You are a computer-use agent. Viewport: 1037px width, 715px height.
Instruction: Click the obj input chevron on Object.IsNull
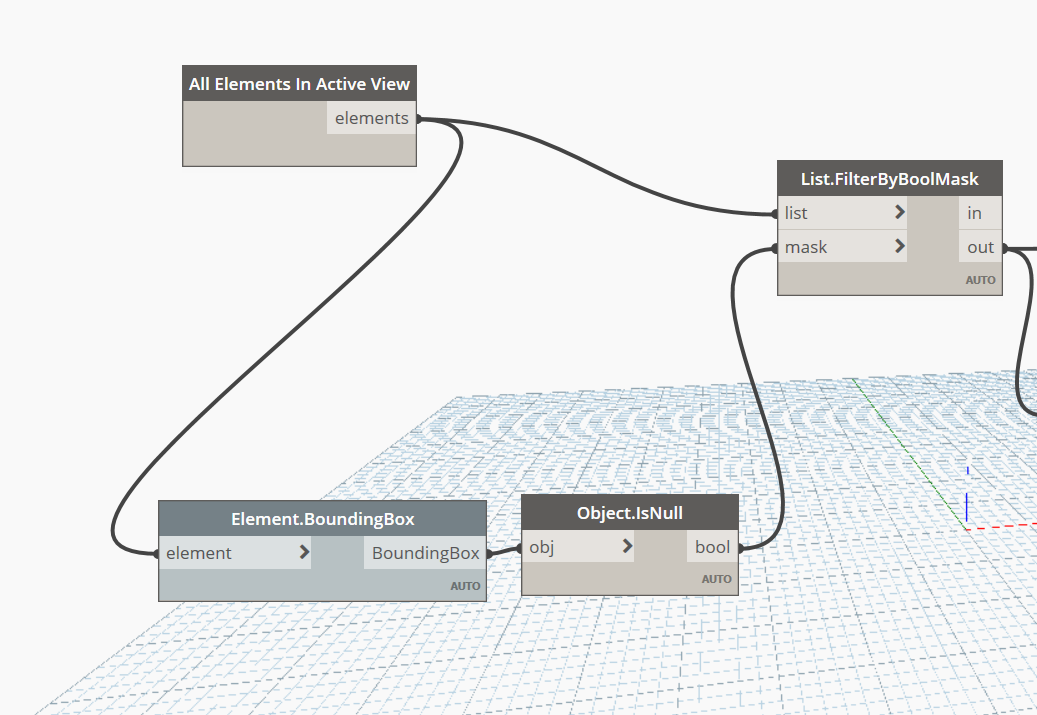pyautogui.click(x=627, y=546)
